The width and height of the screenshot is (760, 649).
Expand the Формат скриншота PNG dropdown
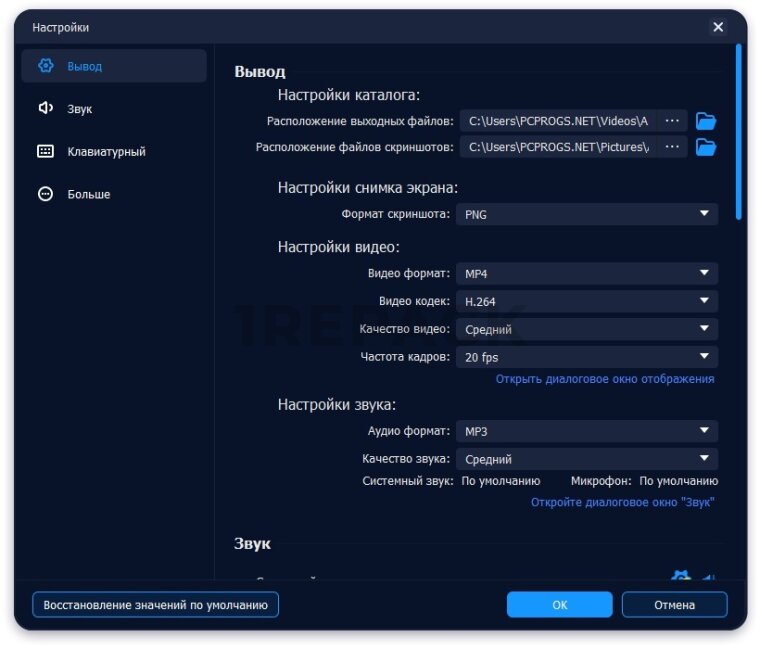(x=587, y=214)
